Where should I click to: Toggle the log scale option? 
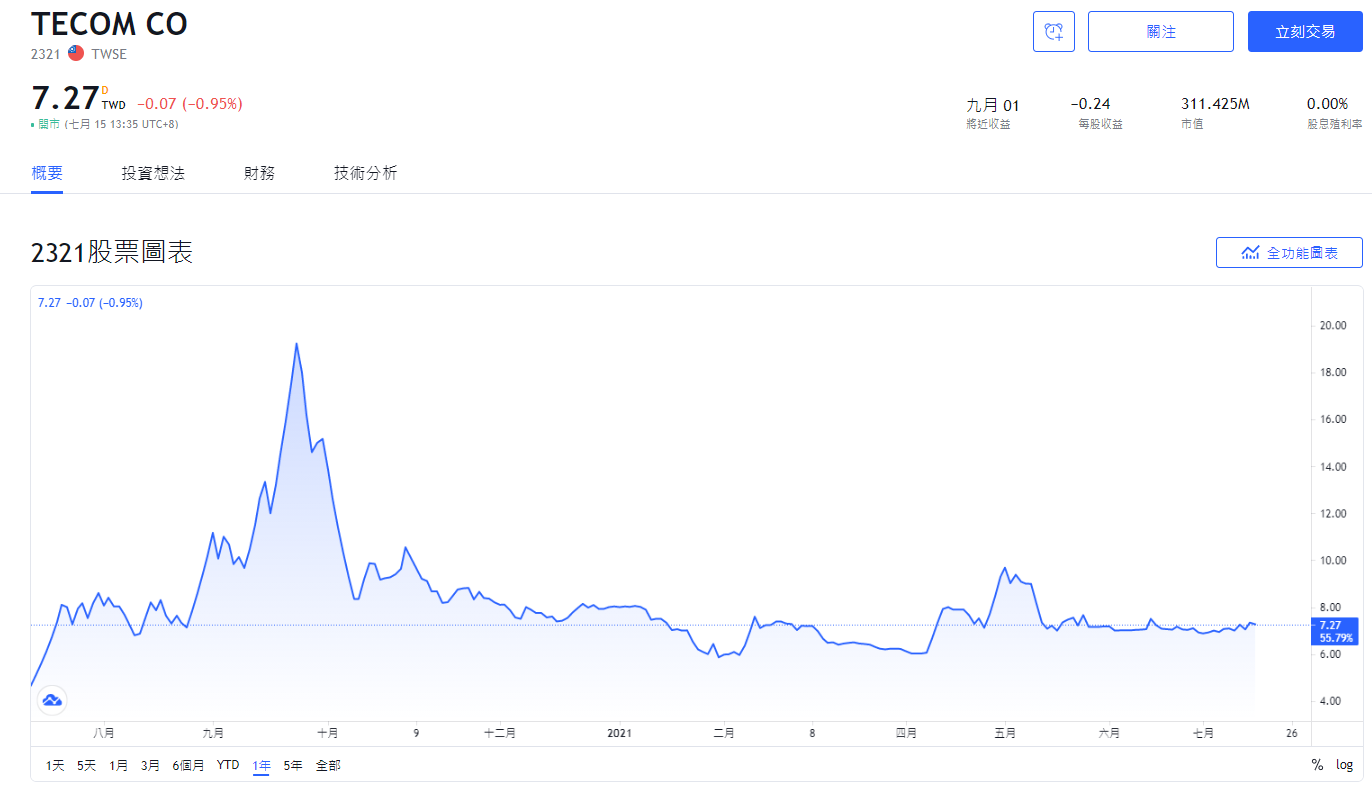[x=1344, y=765]
